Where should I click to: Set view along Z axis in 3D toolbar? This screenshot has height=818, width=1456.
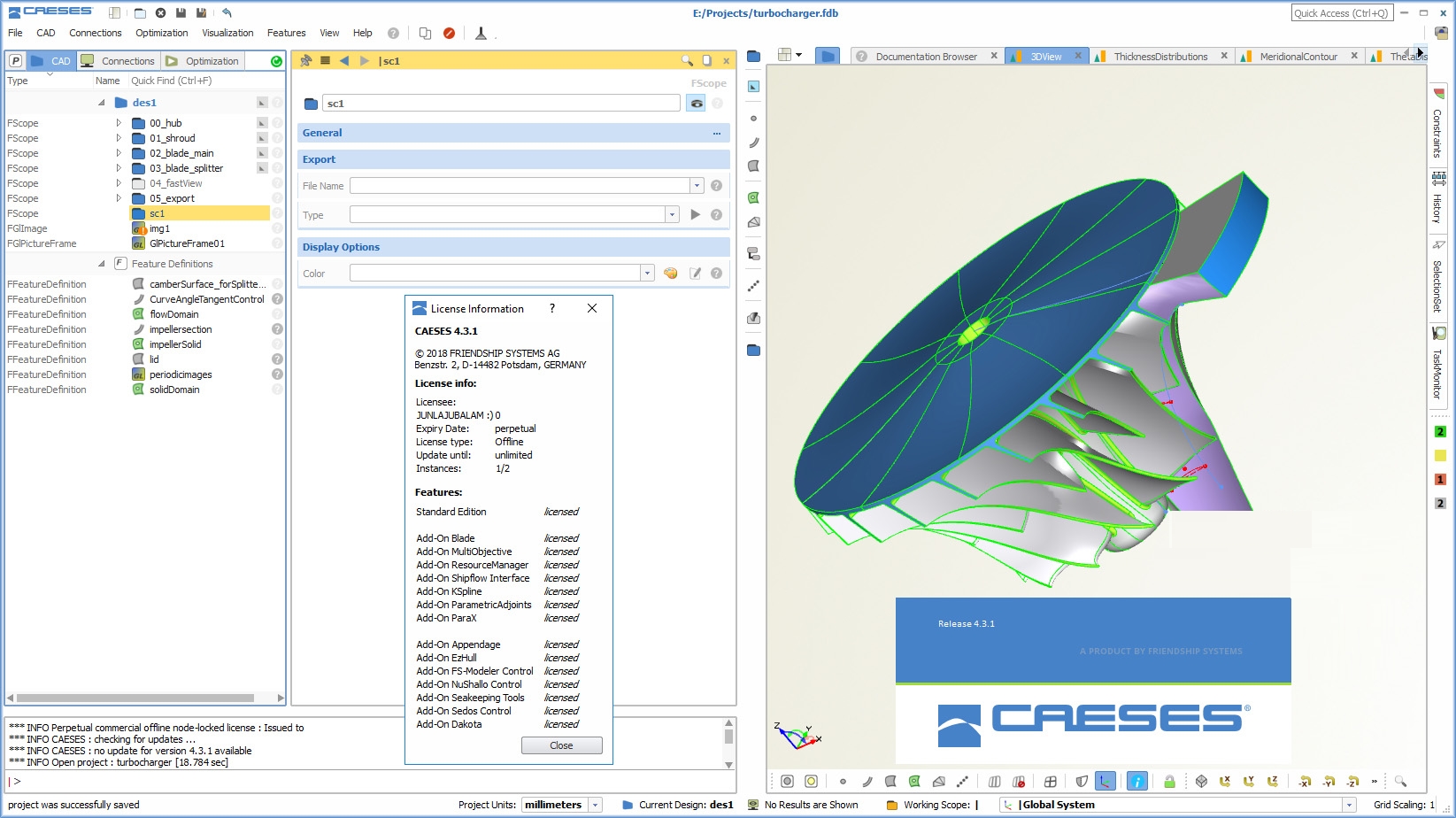[1273, 781]
